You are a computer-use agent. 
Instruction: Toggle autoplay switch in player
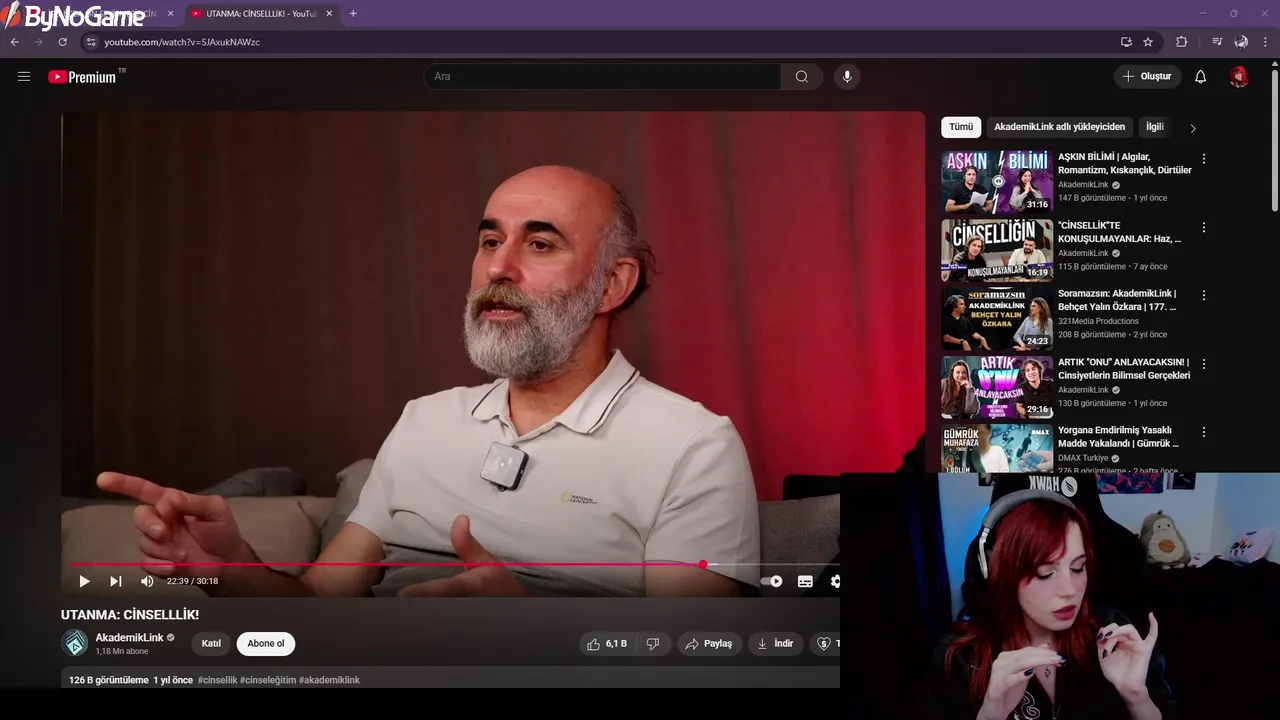tap(772, 581)
